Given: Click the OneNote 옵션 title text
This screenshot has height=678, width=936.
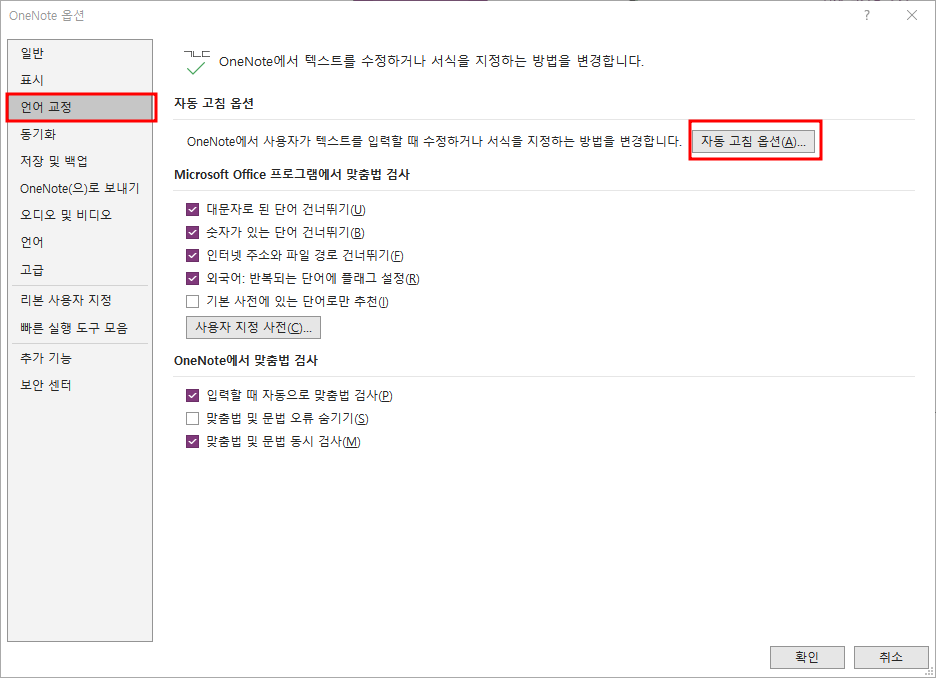Looking at the screenshot, I should (47, 16).
